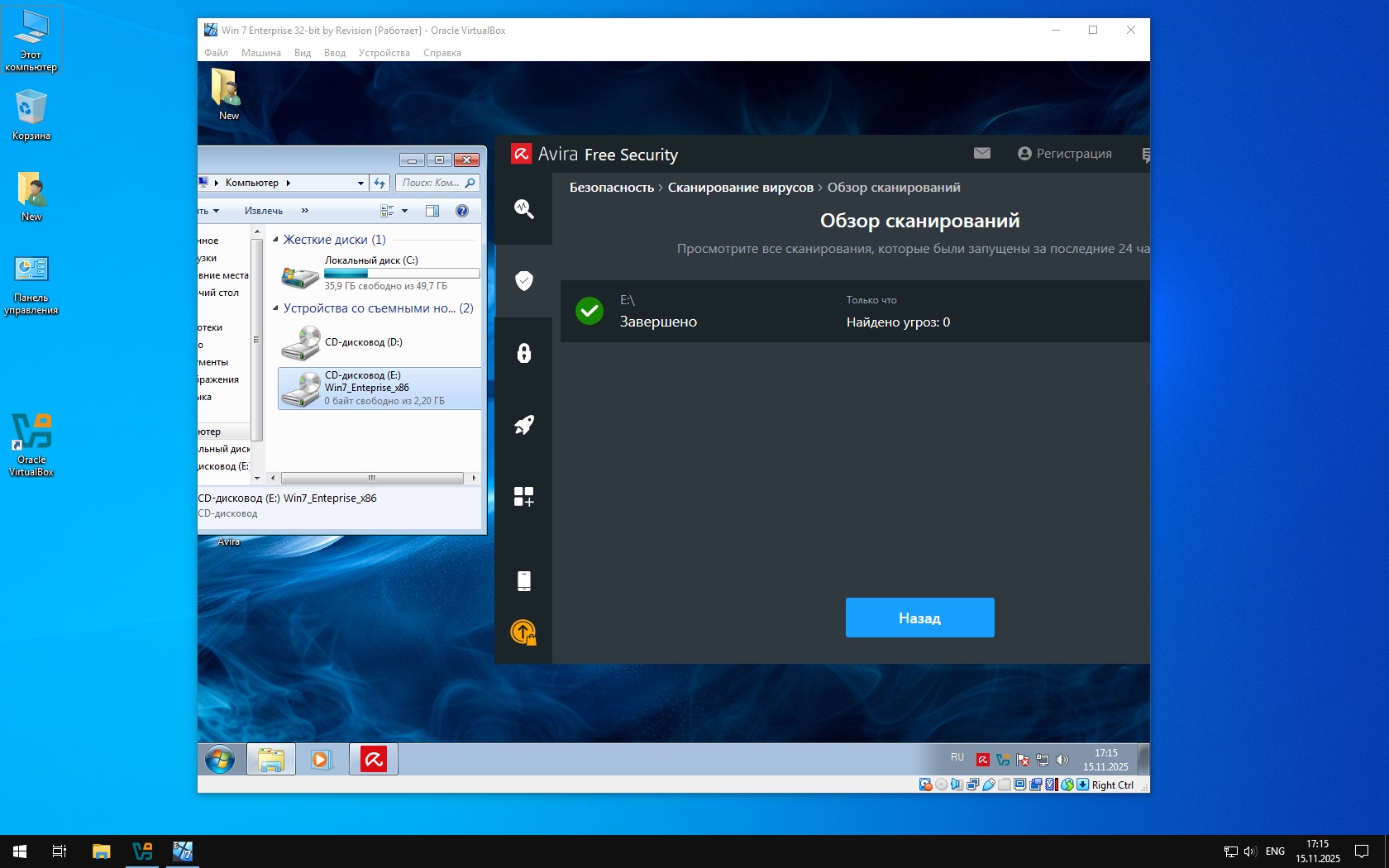Image resolution: width=1389 pixels, height=868 pixels.
Task: Select the Security shield icon in sidebar
Action: pos(523,281)
